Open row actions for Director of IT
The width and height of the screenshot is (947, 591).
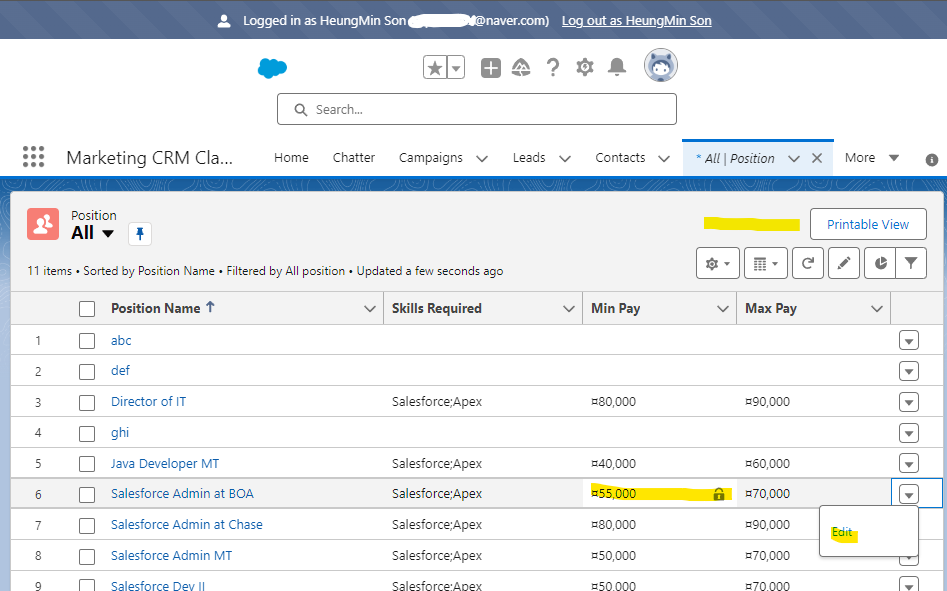pyautogui.click(x=909, y=402)
